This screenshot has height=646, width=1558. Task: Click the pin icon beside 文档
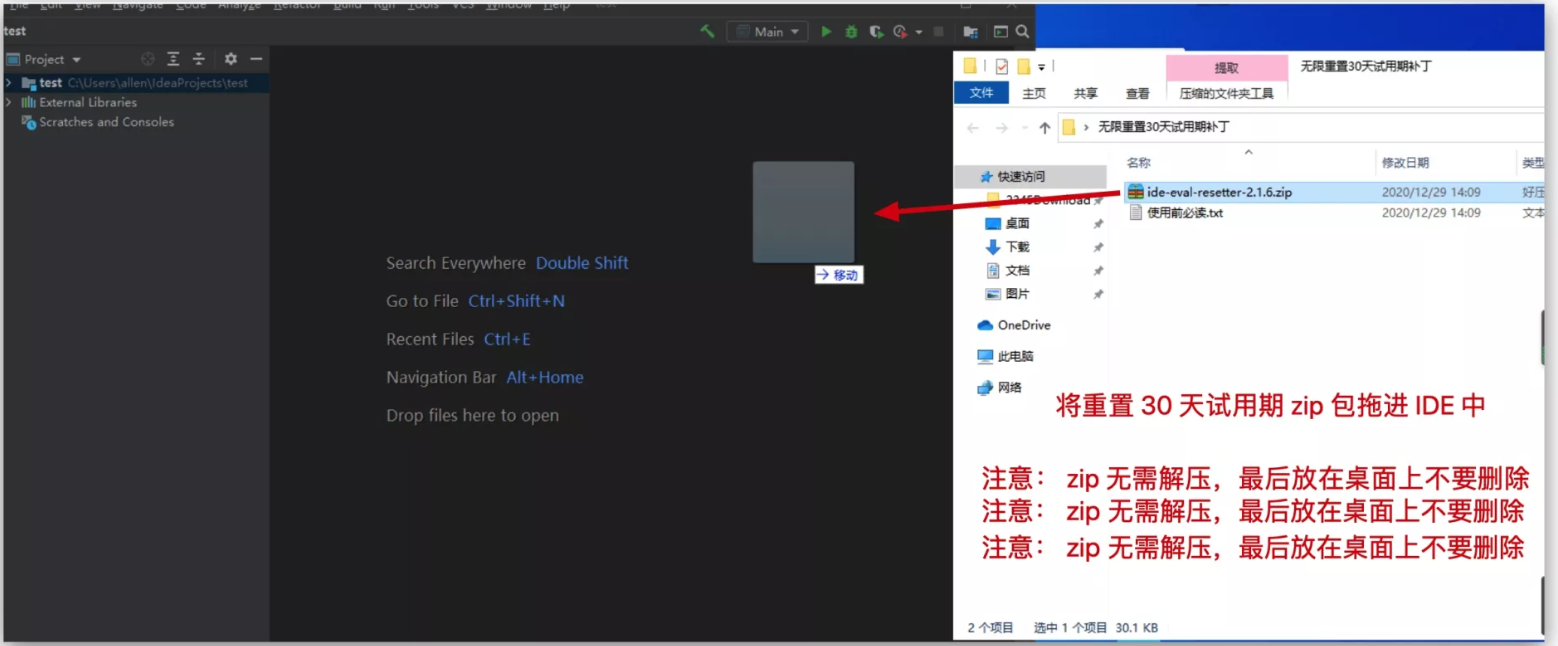click(x=1098, y=271)
